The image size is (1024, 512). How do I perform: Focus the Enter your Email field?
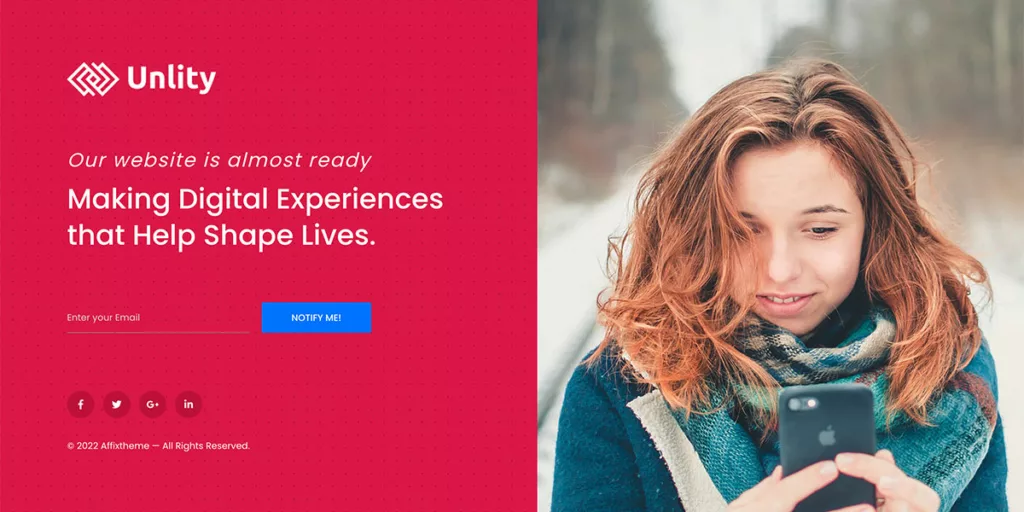(x=158, y=318)
